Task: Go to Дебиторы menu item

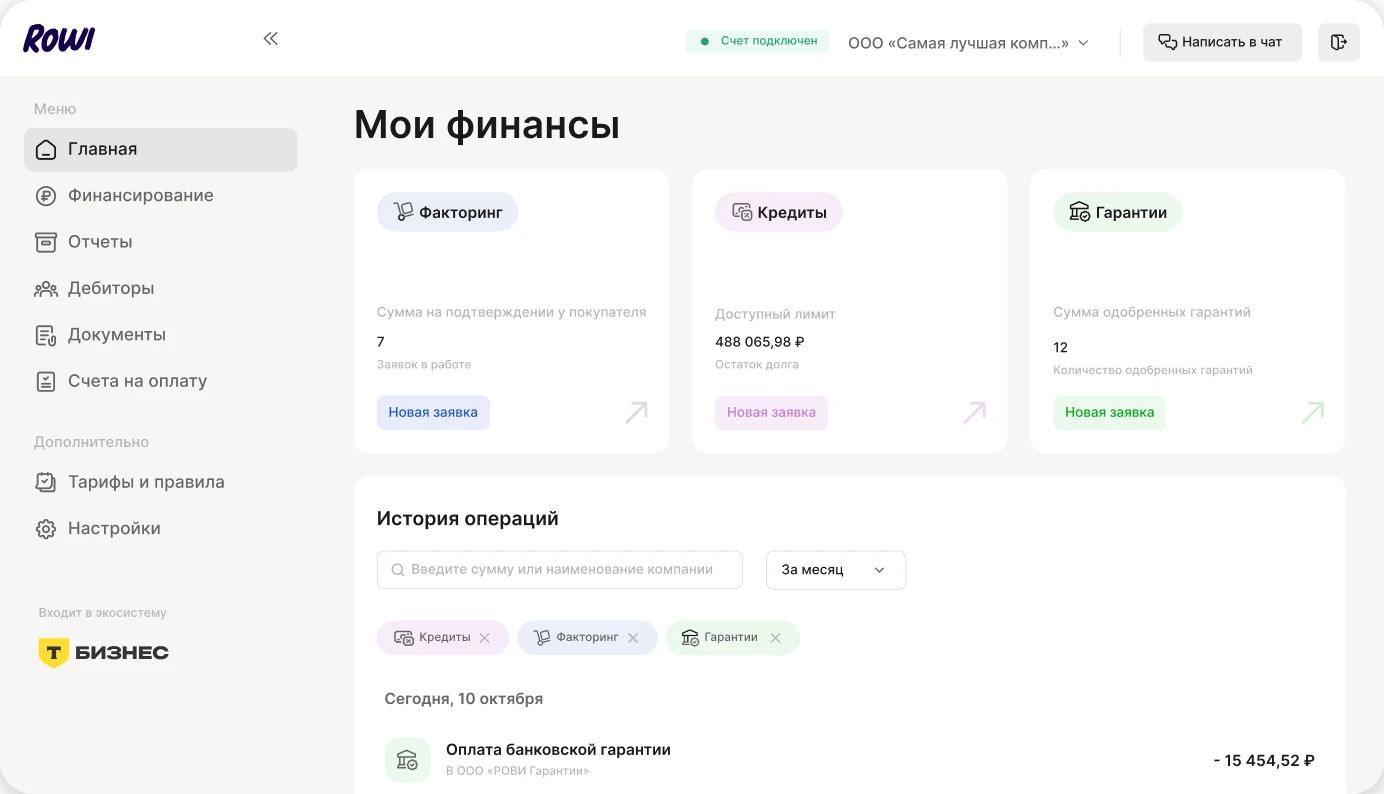Action: (111, 289)
